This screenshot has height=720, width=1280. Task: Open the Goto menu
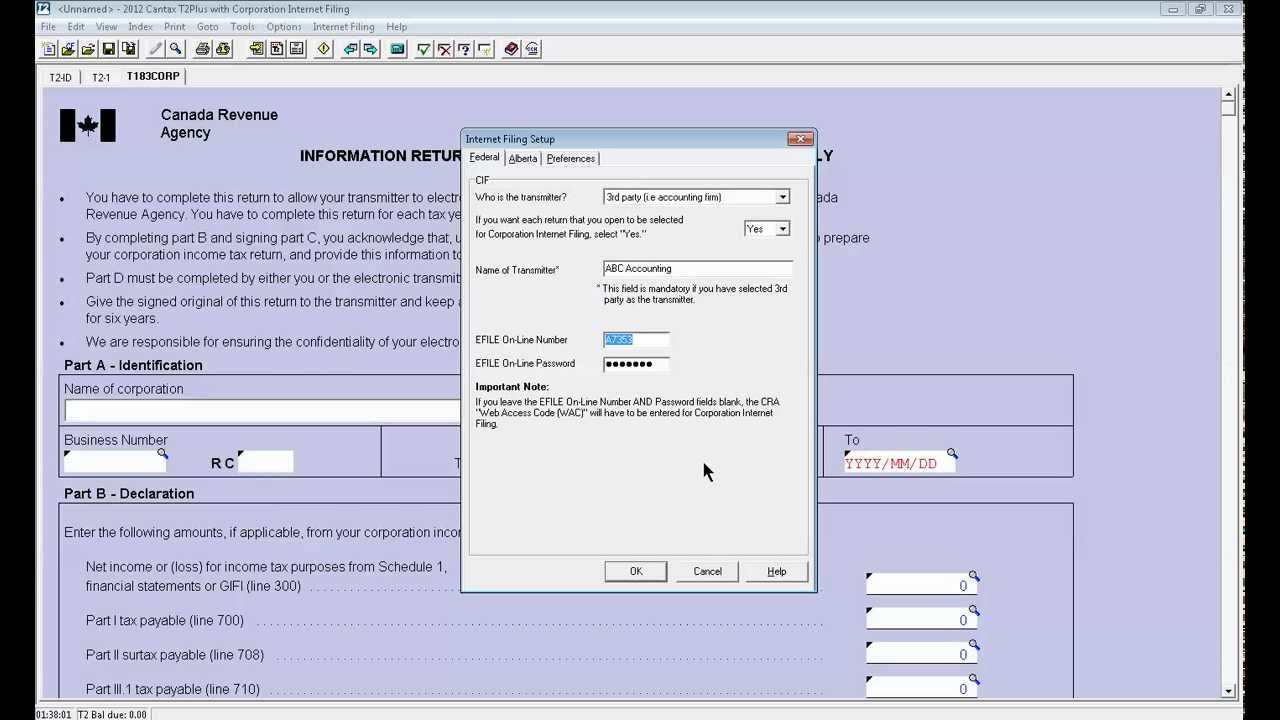point(207,27)
